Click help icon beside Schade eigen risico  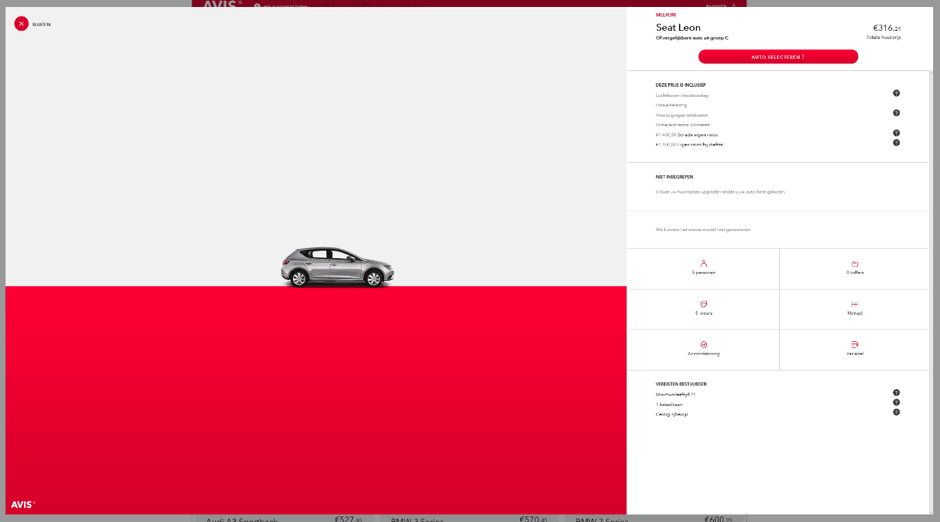click(896, 133)
